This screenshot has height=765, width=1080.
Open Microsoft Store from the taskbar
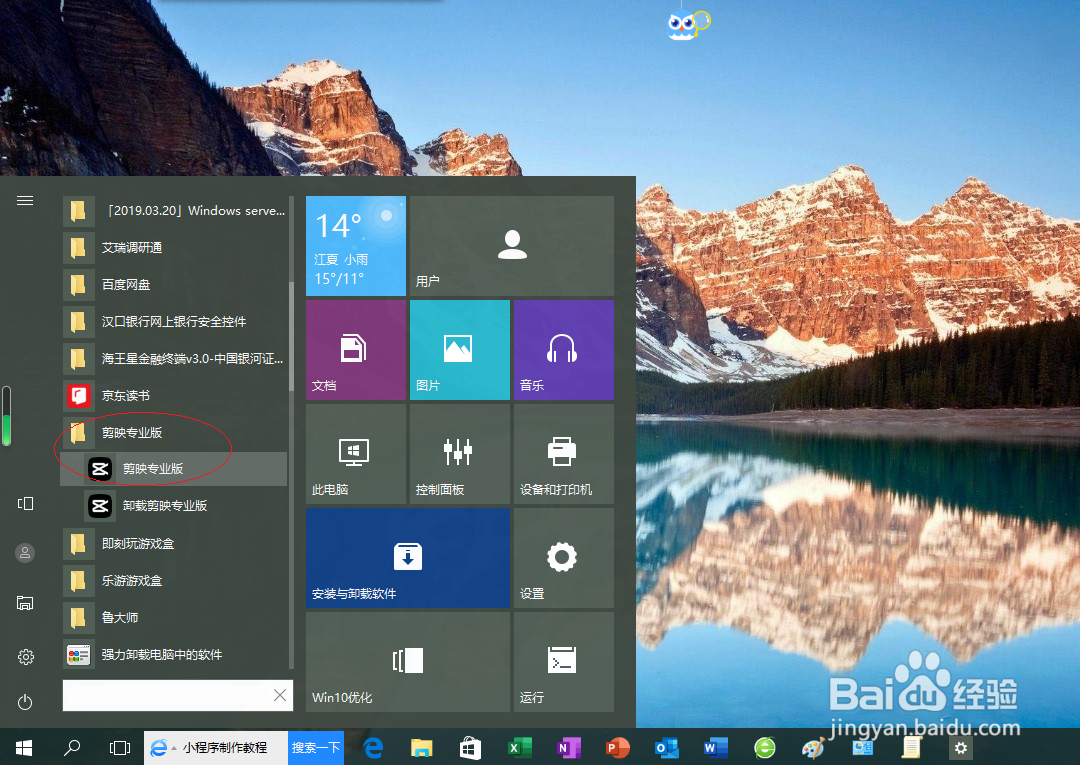pos(470,748)
